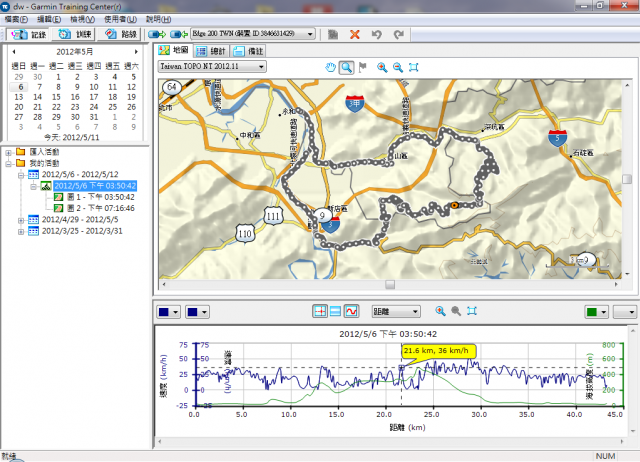The image size is (640, 462).
Task: Open the blank dropdown right of green swatch
Action: [625, 312]
